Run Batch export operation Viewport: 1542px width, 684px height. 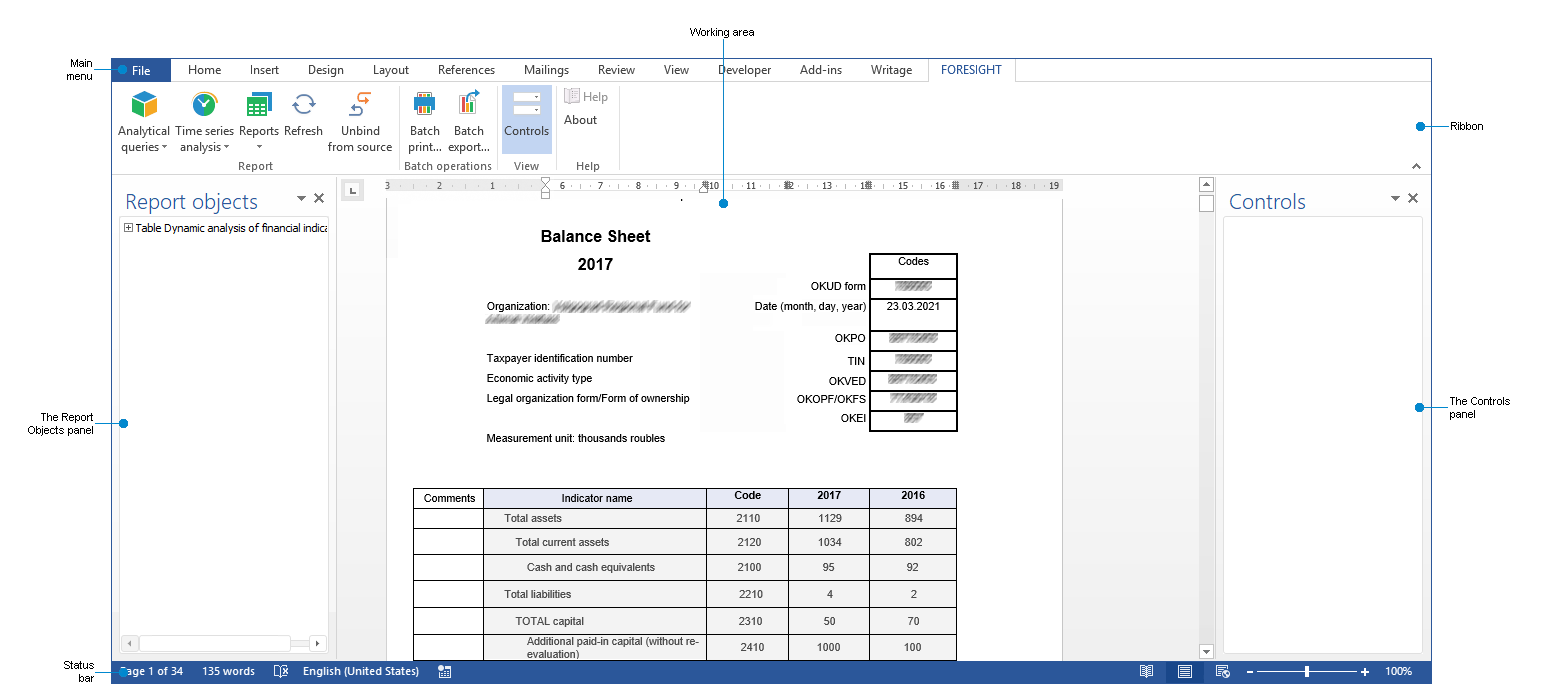[x=468, y=118]
